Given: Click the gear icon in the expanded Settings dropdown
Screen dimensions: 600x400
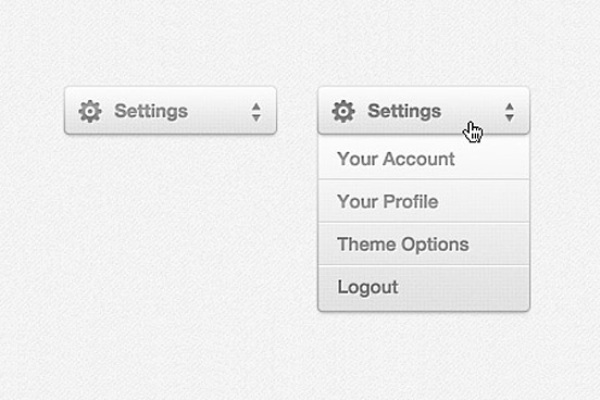Looking at the screenshot, I should click(x=343, y=111).
